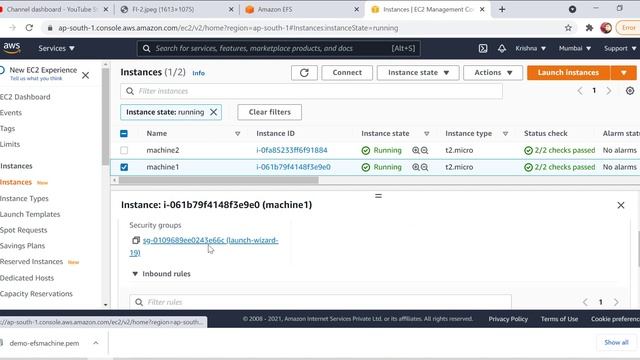
Task: Open the Support dropdown menu
Action: [x=620, y=48]
